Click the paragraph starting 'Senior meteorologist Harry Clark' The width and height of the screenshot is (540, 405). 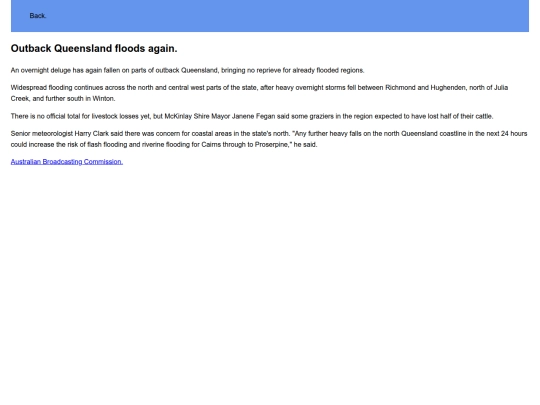(269, 139)
